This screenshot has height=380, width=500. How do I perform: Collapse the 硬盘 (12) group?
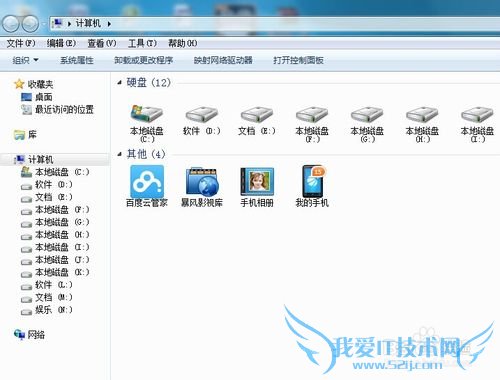[120, 83]
